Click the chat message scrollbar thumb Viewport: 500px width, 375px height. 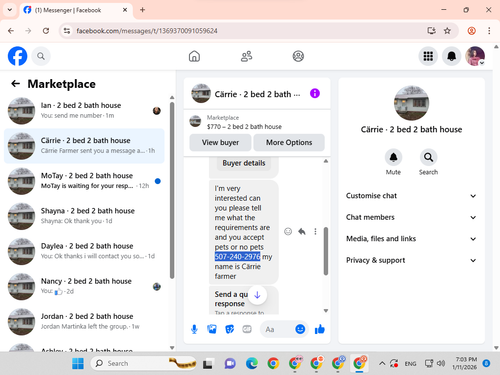click(326, 251)
